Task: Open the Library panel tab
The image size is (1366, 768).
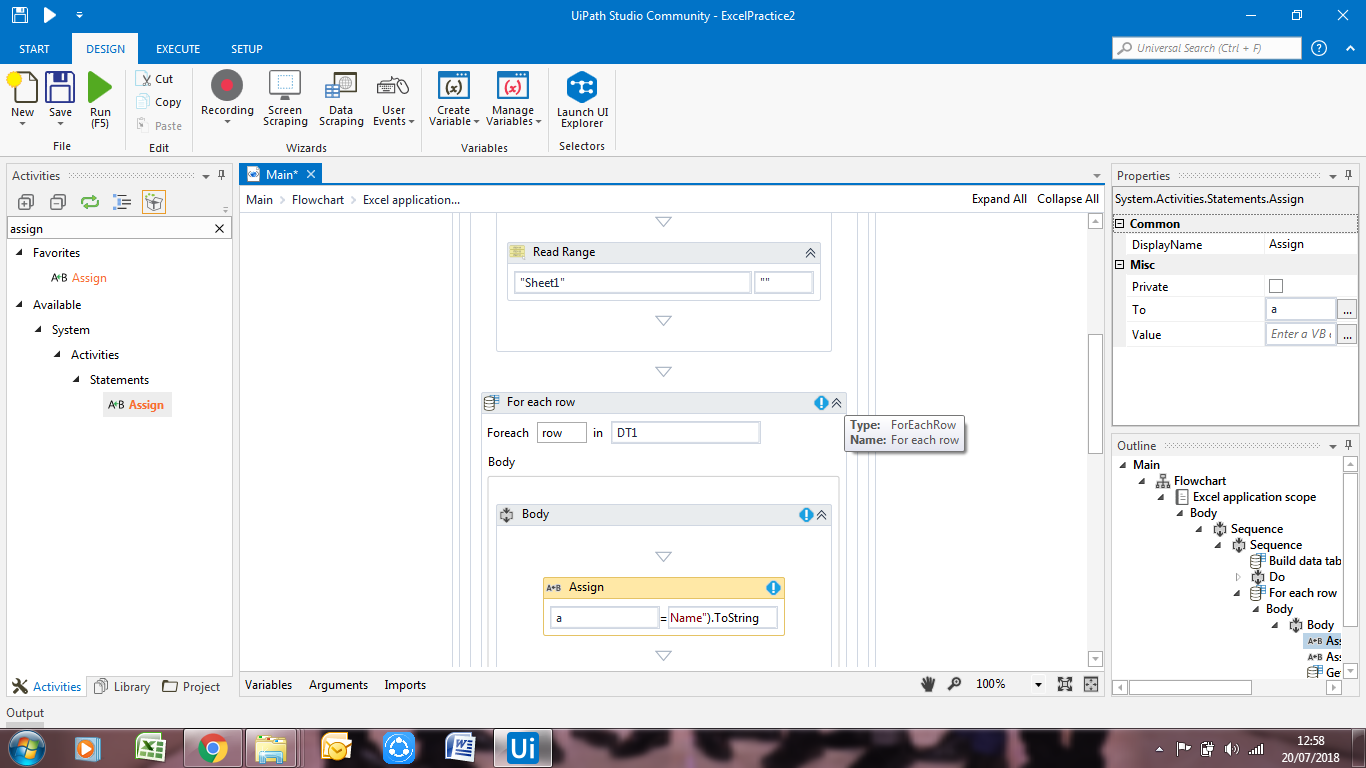Action: pos(122,687)
